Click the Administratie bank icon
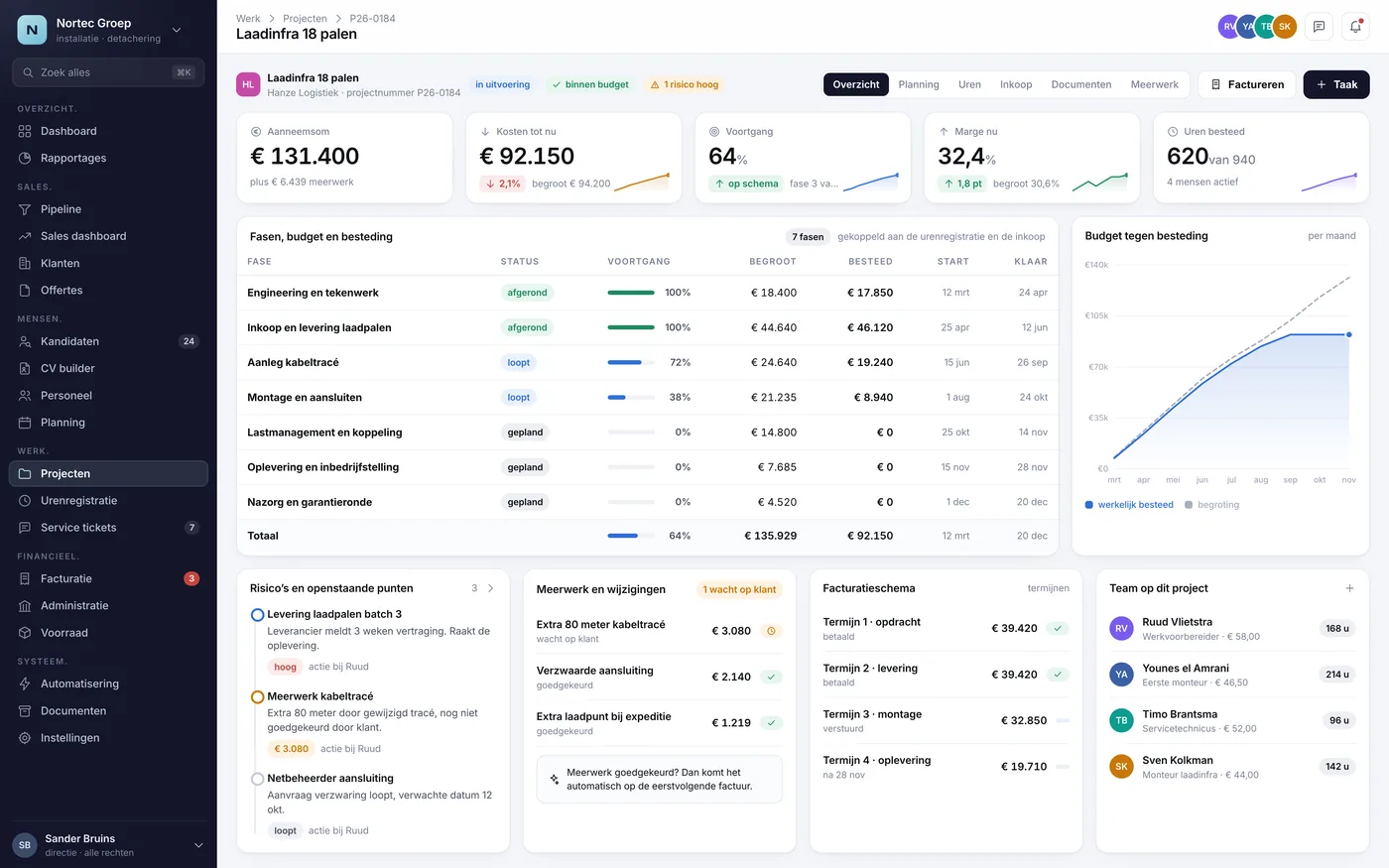 point(25,605)
